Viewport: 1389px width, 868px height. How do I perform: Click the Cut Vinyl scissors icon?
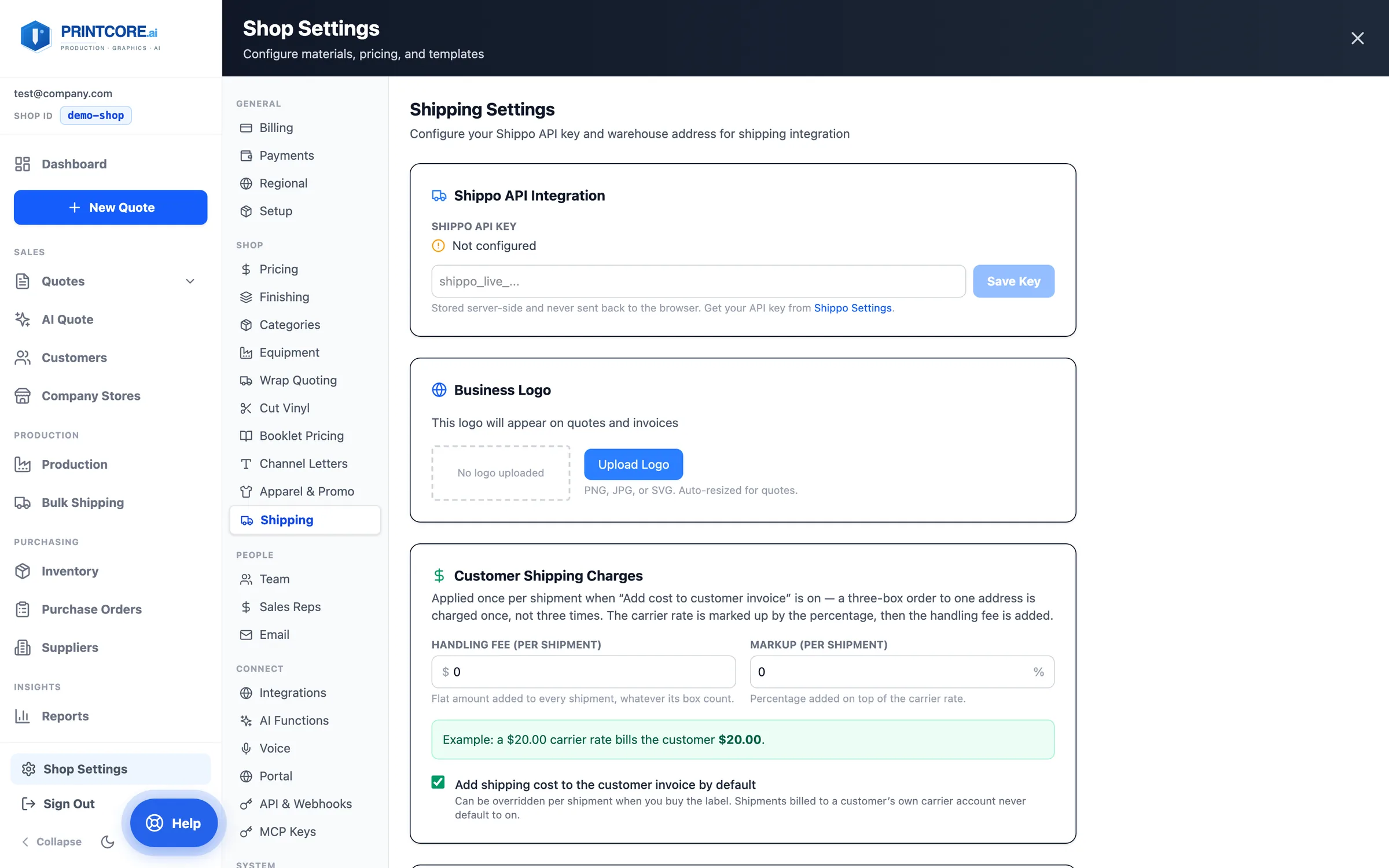point(246,409)
